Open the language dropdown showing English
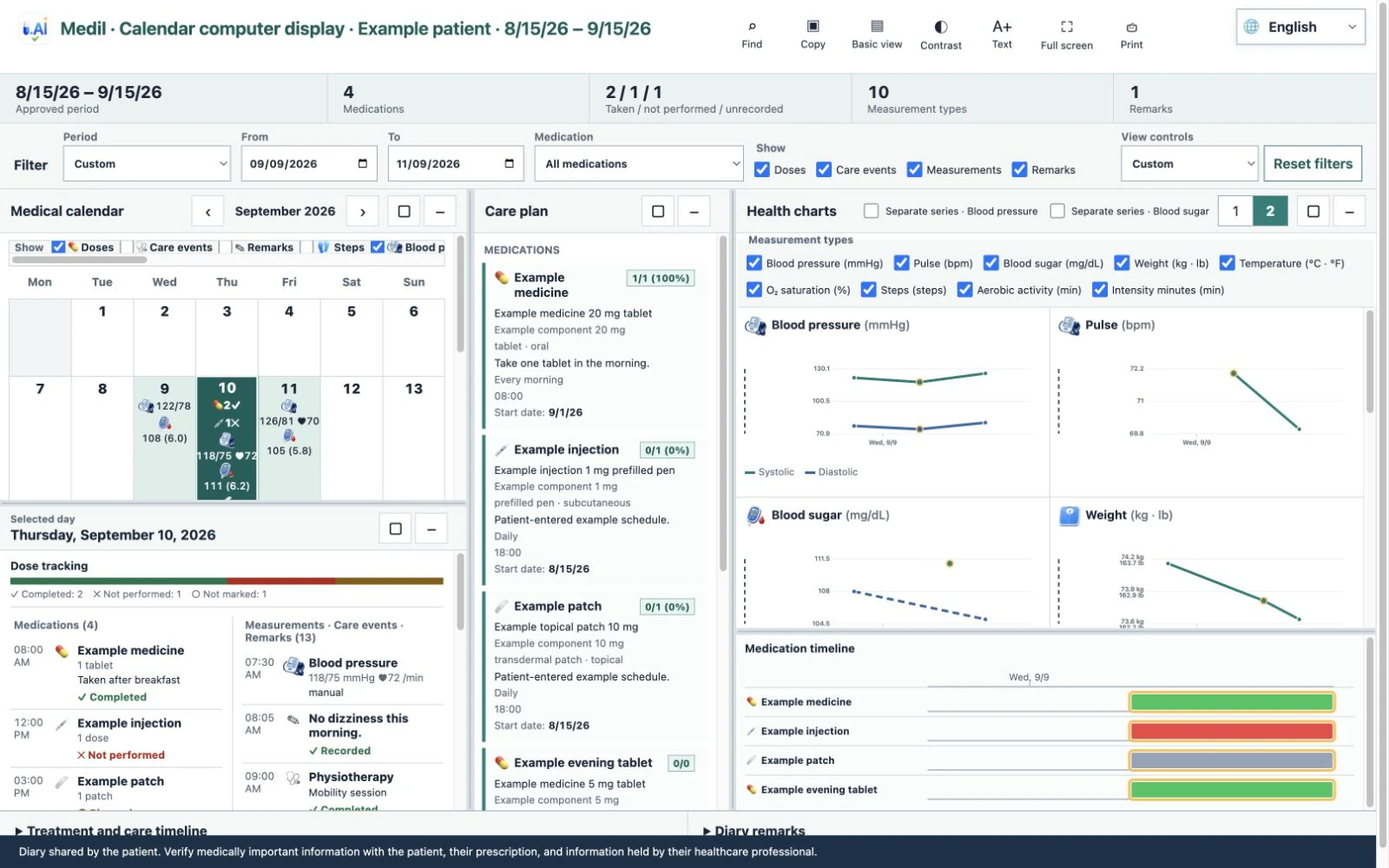The image size is (1389, 868). pyautogui.click(x=1300, y=27)
